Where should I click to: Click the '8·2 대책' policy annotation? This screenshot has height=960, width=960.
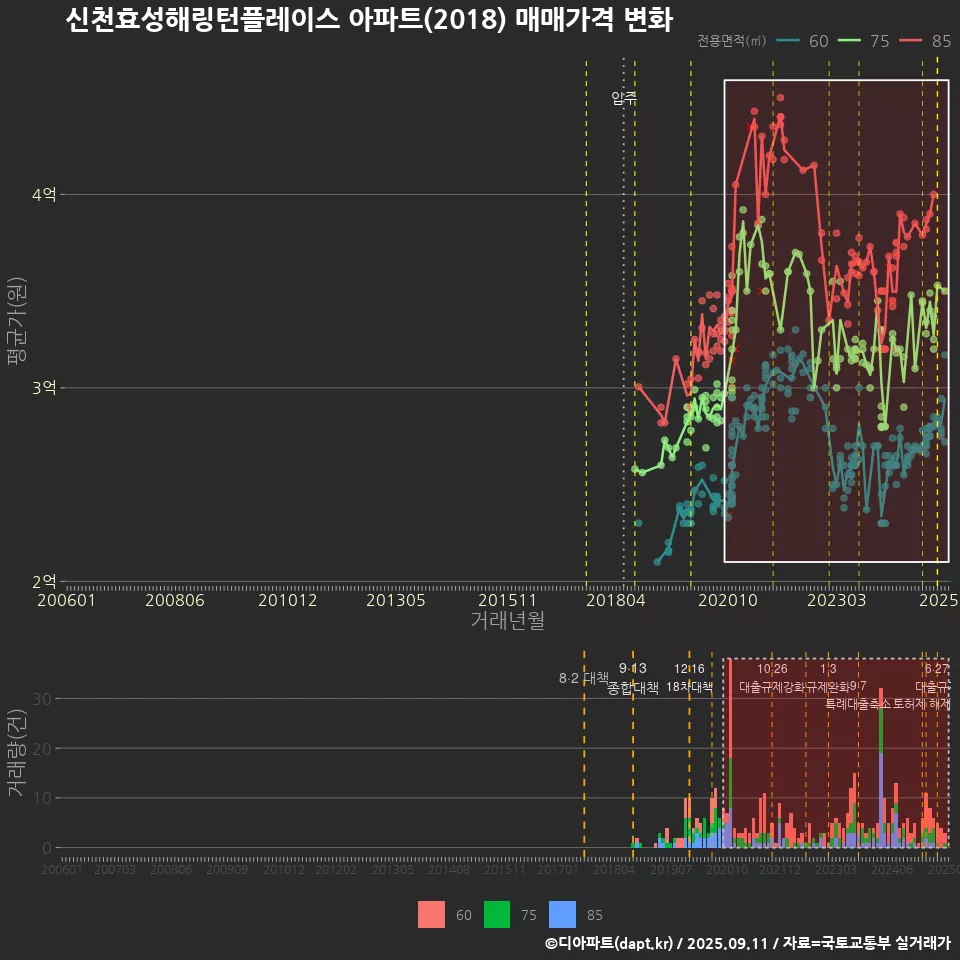(583, 678)
